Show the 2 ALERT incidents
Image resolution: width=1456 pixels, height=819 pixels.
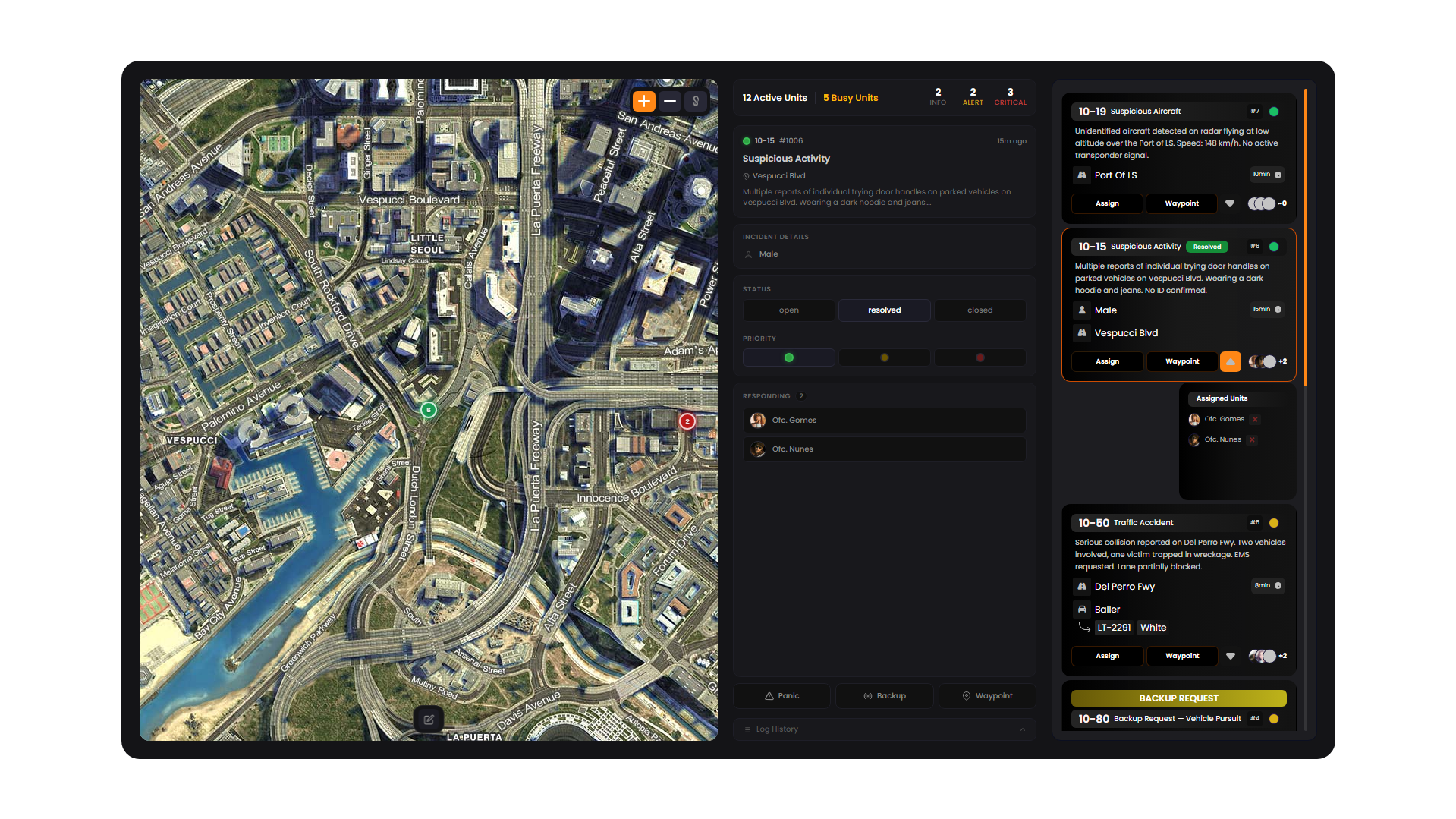tap(973, 96)
